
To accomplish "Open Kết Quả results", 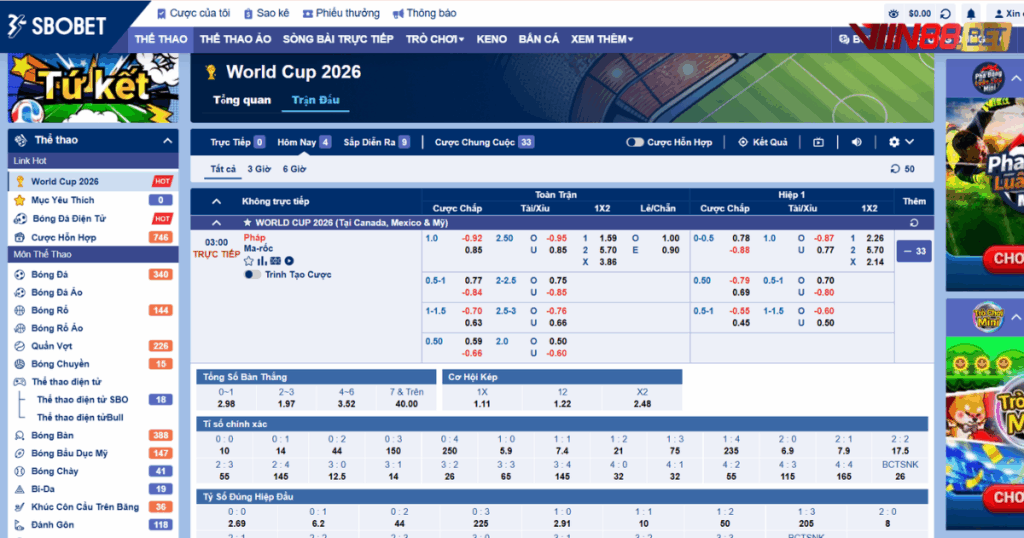I will [x=762, y=142].
